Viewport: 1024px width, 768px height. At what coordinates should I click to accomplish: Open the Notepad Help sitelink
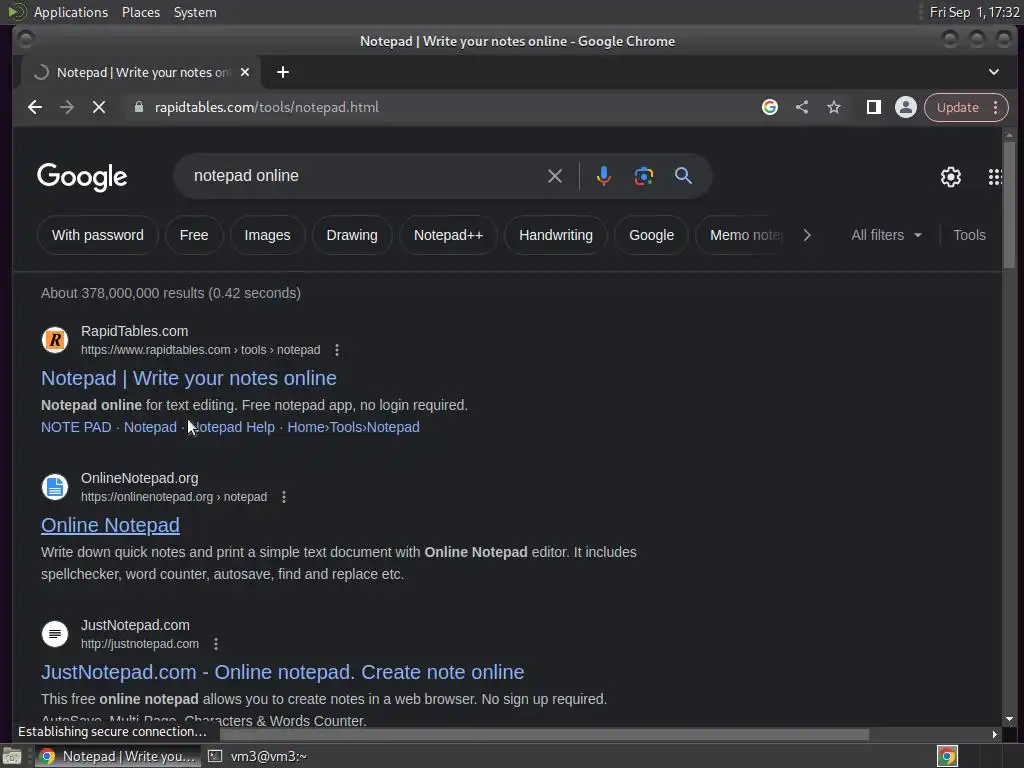[232, 427]
